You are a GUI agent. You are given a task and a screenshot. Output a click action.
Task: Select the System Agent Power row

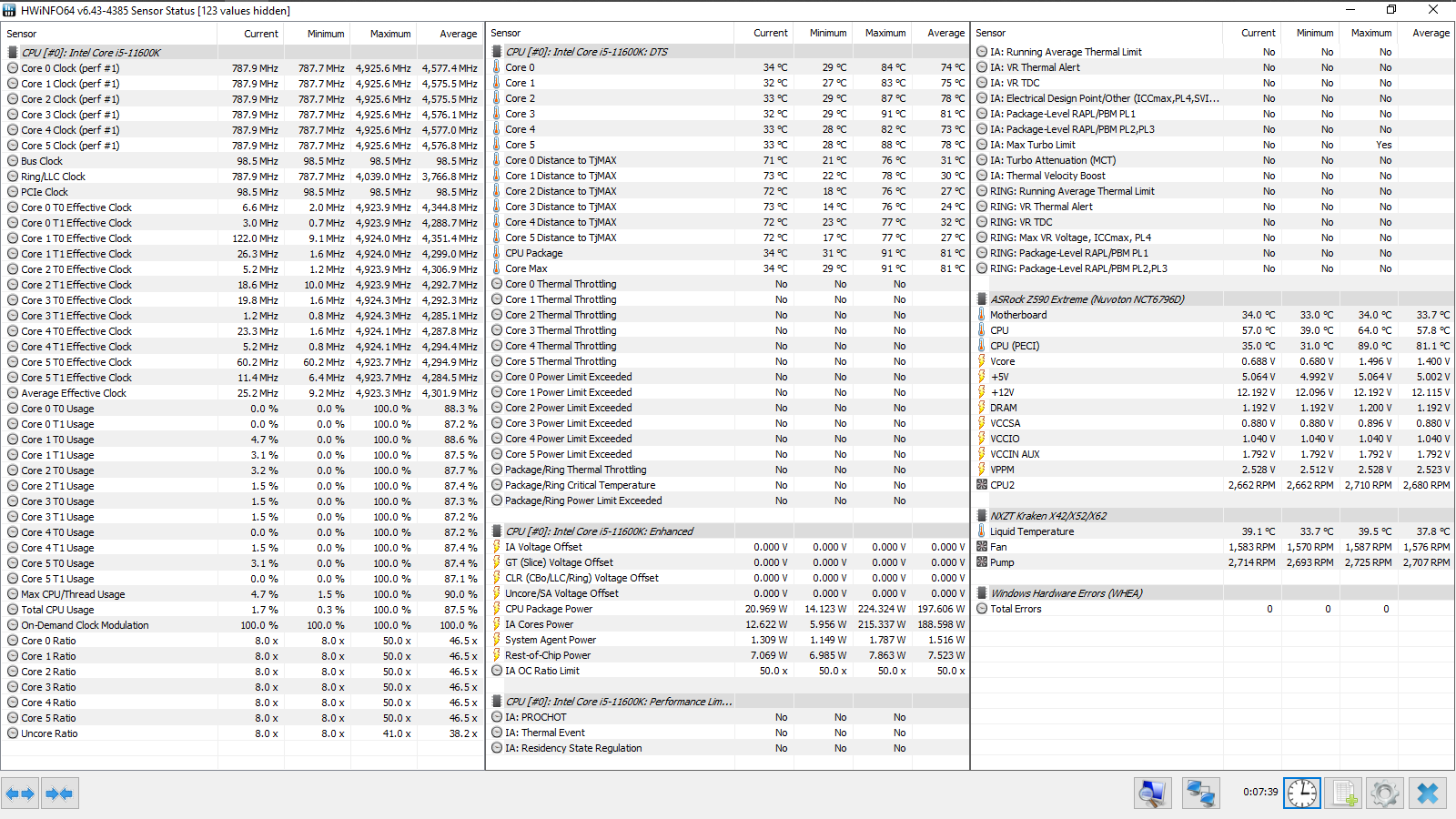[728, 640]
